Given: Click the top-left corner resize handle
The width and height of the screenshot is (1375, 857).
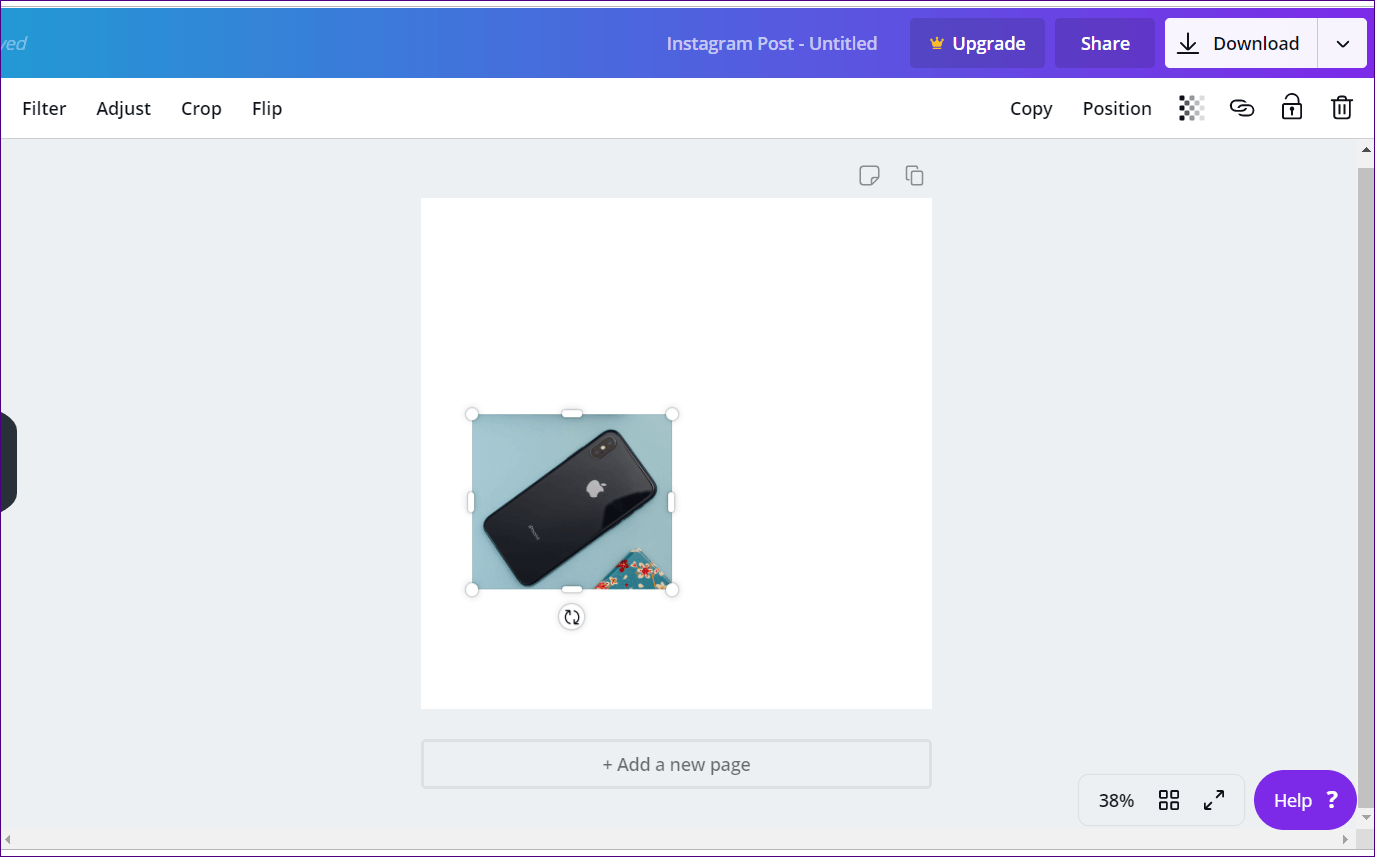Looking at the screenshot, I should (472, 414).
